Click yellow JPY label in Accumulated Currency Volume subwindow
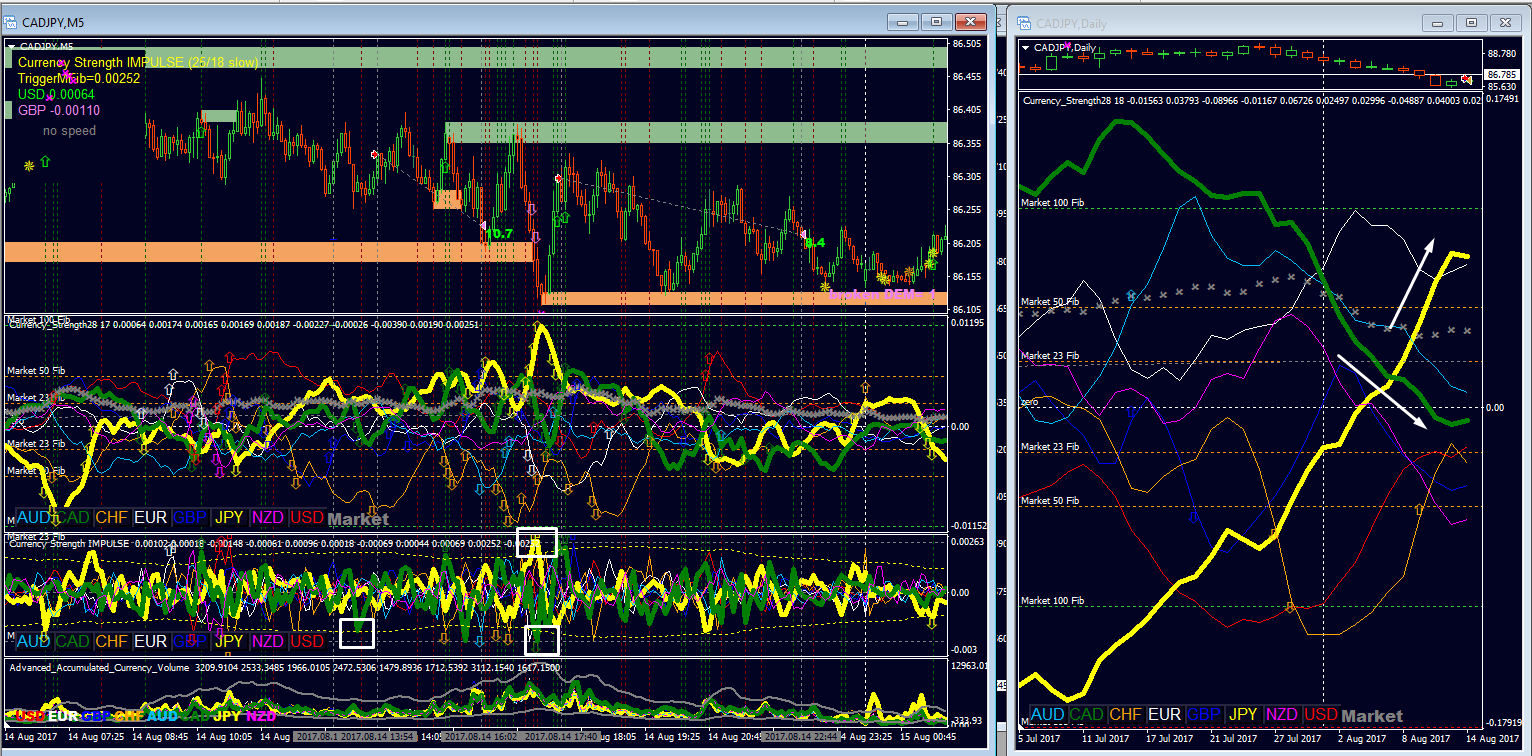Viewport: 1532px width, 756px height. click(x=228, y=716)
